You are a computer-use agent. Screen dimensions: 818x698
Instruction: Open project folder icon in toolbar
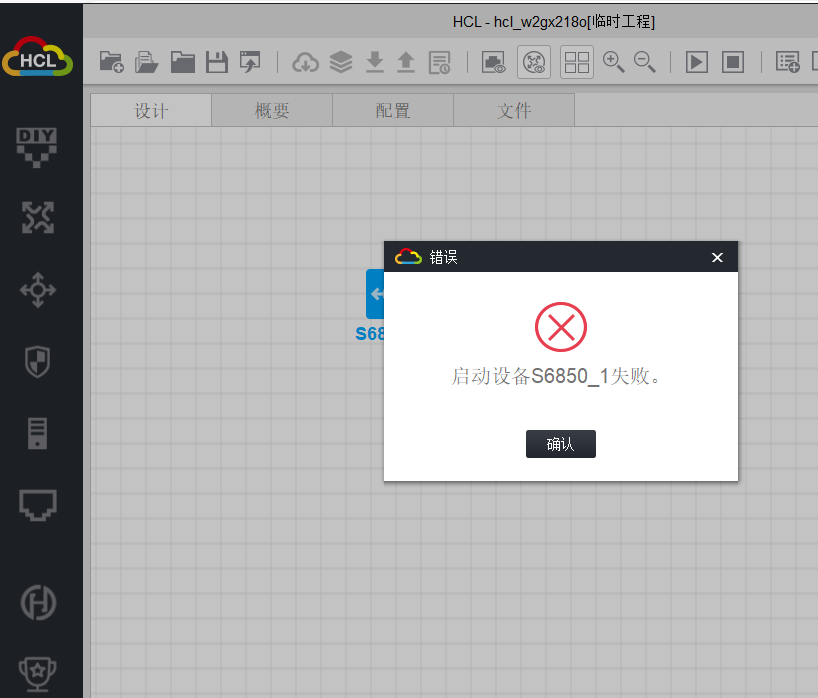[x=183, y=62]
